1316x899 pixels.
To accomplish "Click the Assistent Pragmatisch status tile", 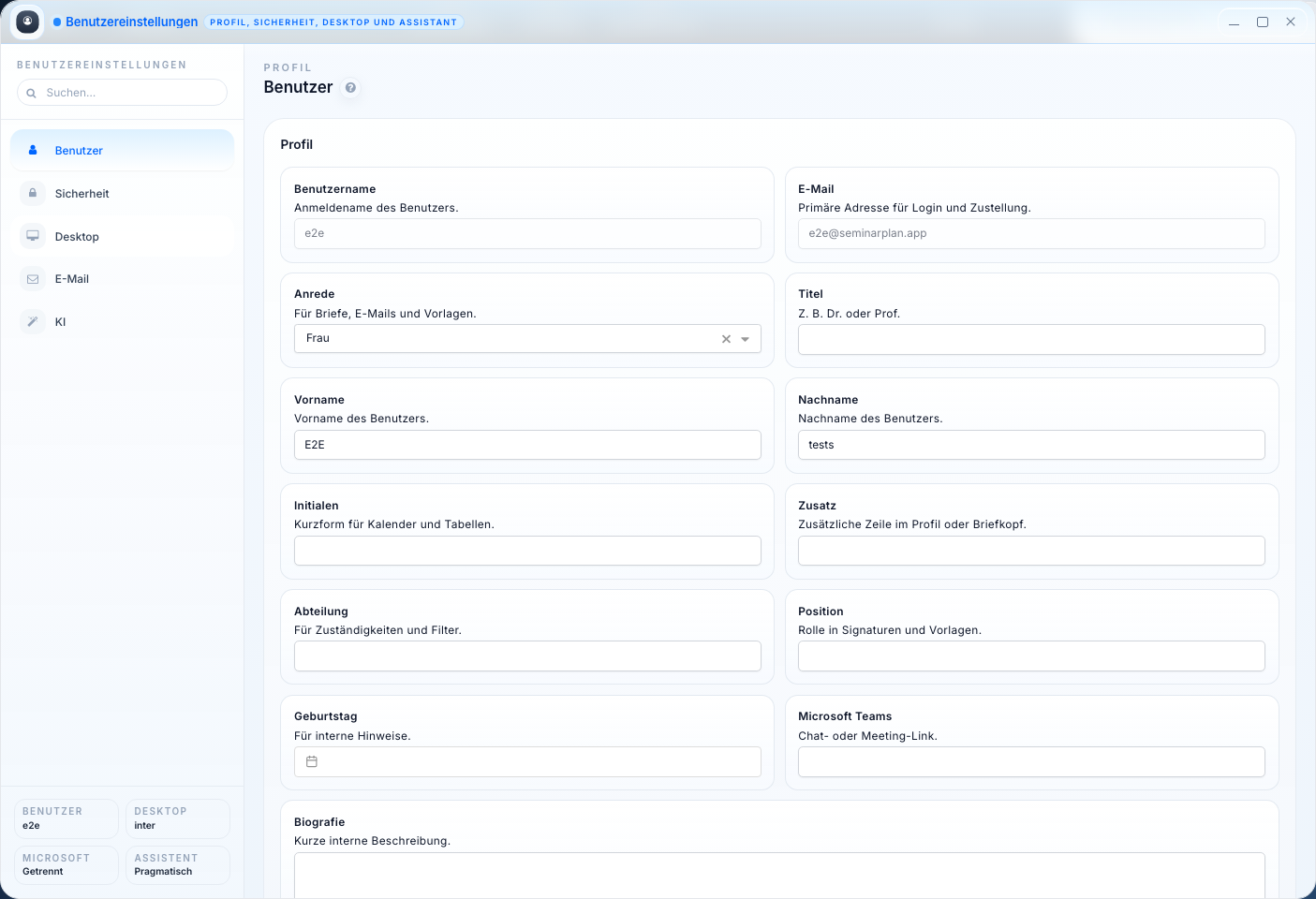I will pos(177,864).
